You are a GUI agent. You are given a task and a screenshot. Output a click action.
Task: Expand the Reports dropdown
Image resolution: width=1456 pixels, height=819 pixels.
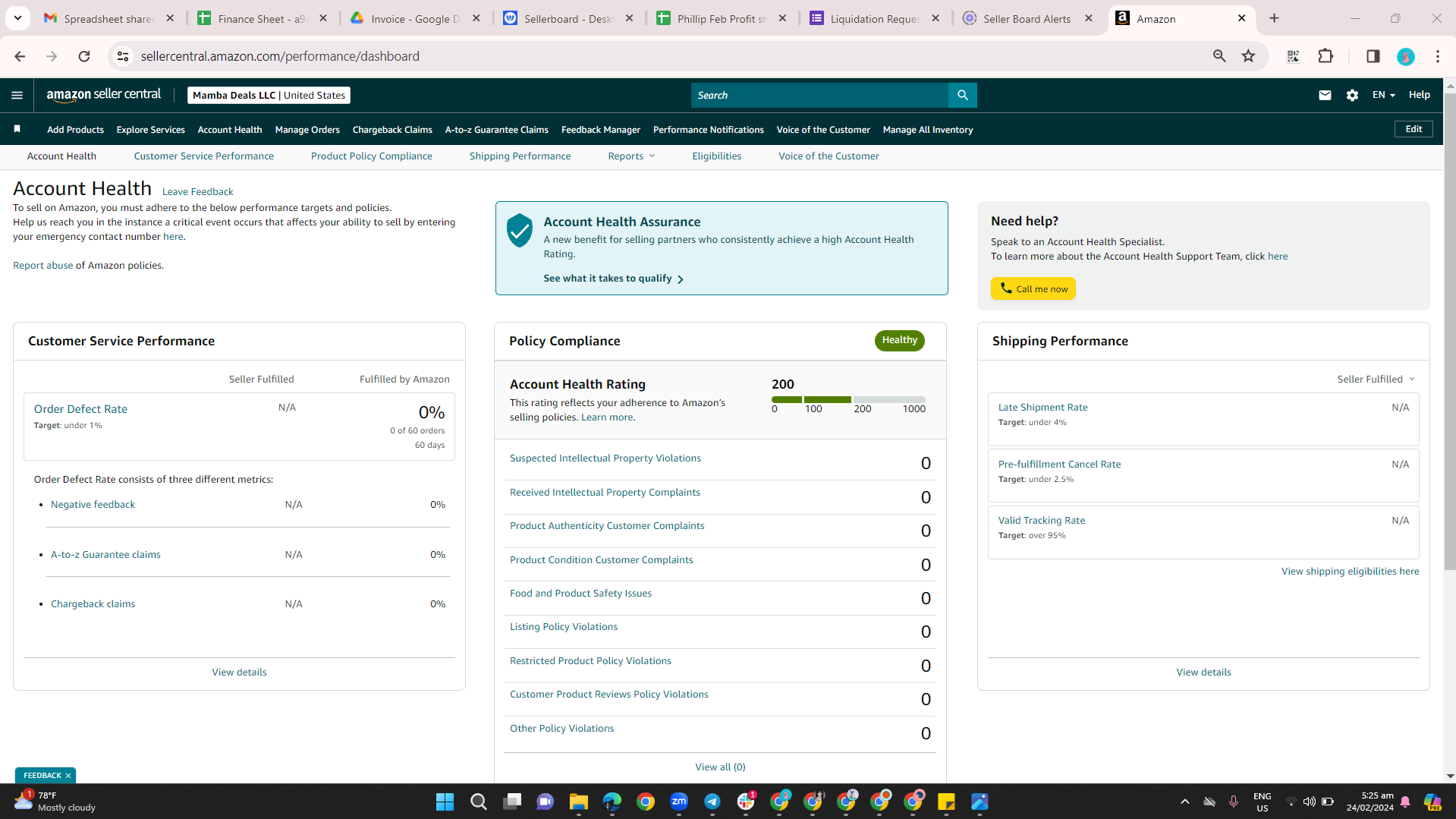[631, 156]
